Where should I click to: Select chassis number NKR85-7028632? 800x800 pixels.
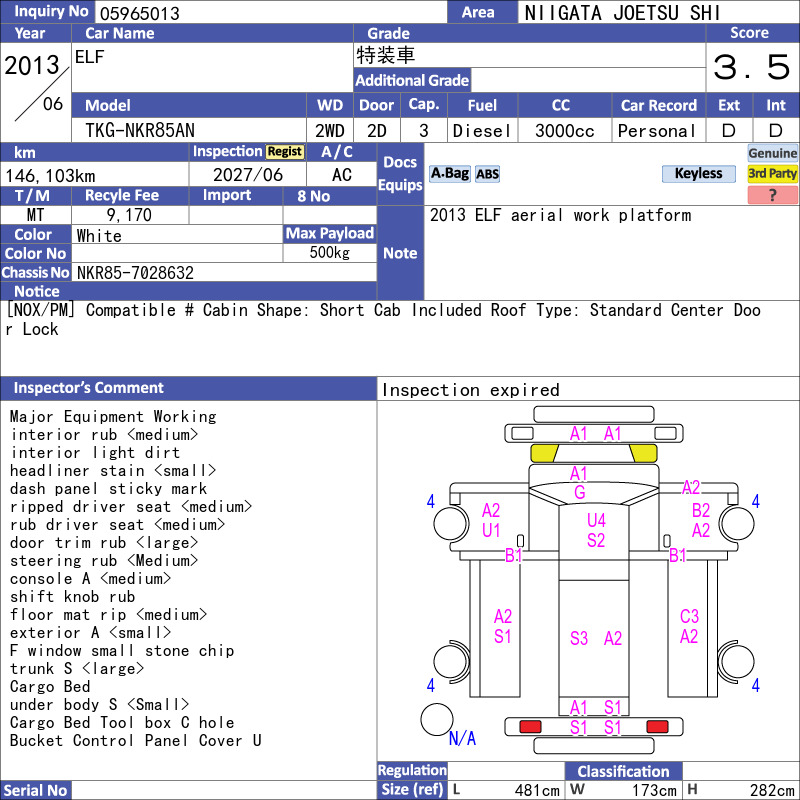135,273
